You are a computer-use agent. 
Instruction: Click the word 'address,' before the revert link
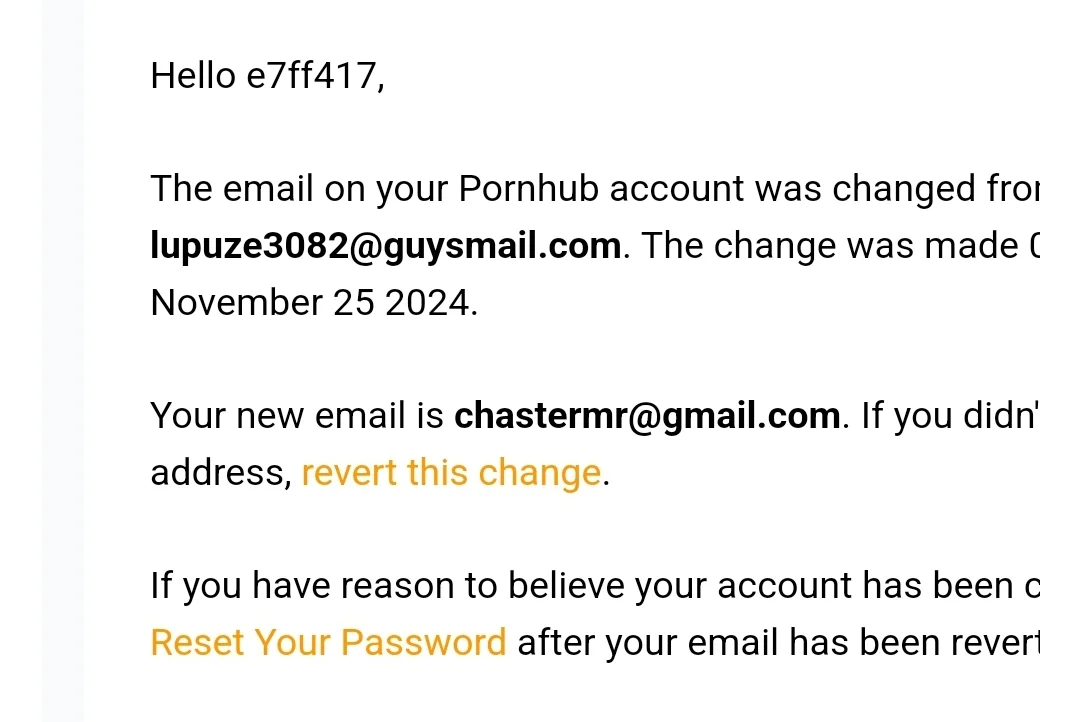(221, 473)
